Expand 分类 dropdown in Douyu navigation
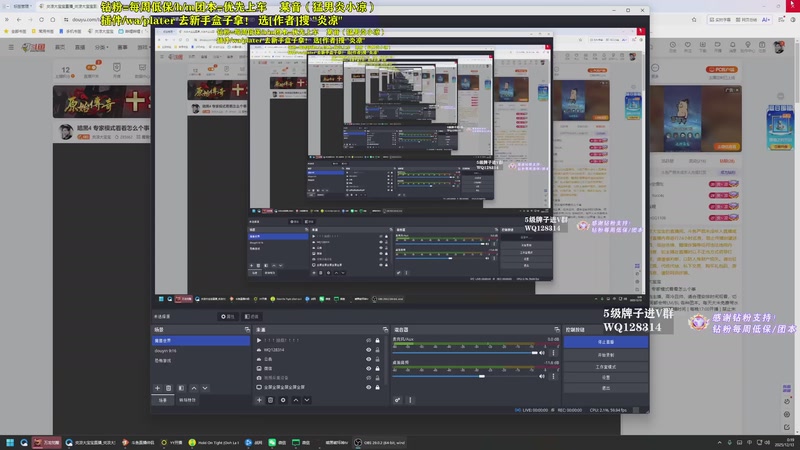Screen dimensions: 800x450 [x=101, y=47]
